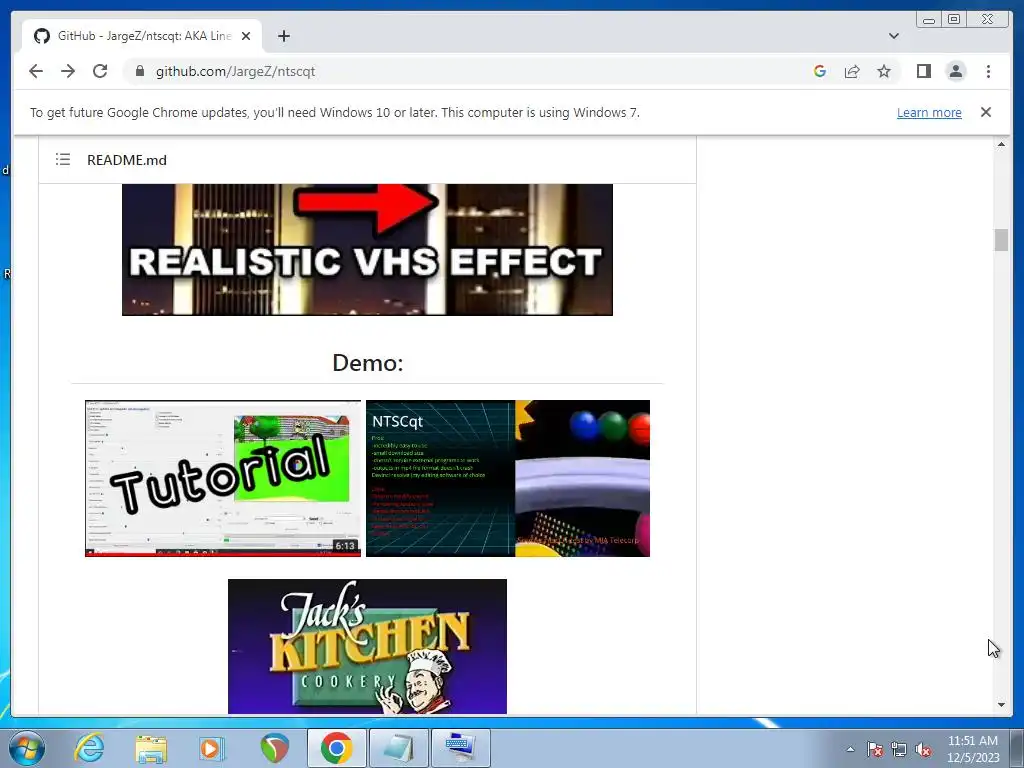Share this page via share icon

(x=852, y=71)
